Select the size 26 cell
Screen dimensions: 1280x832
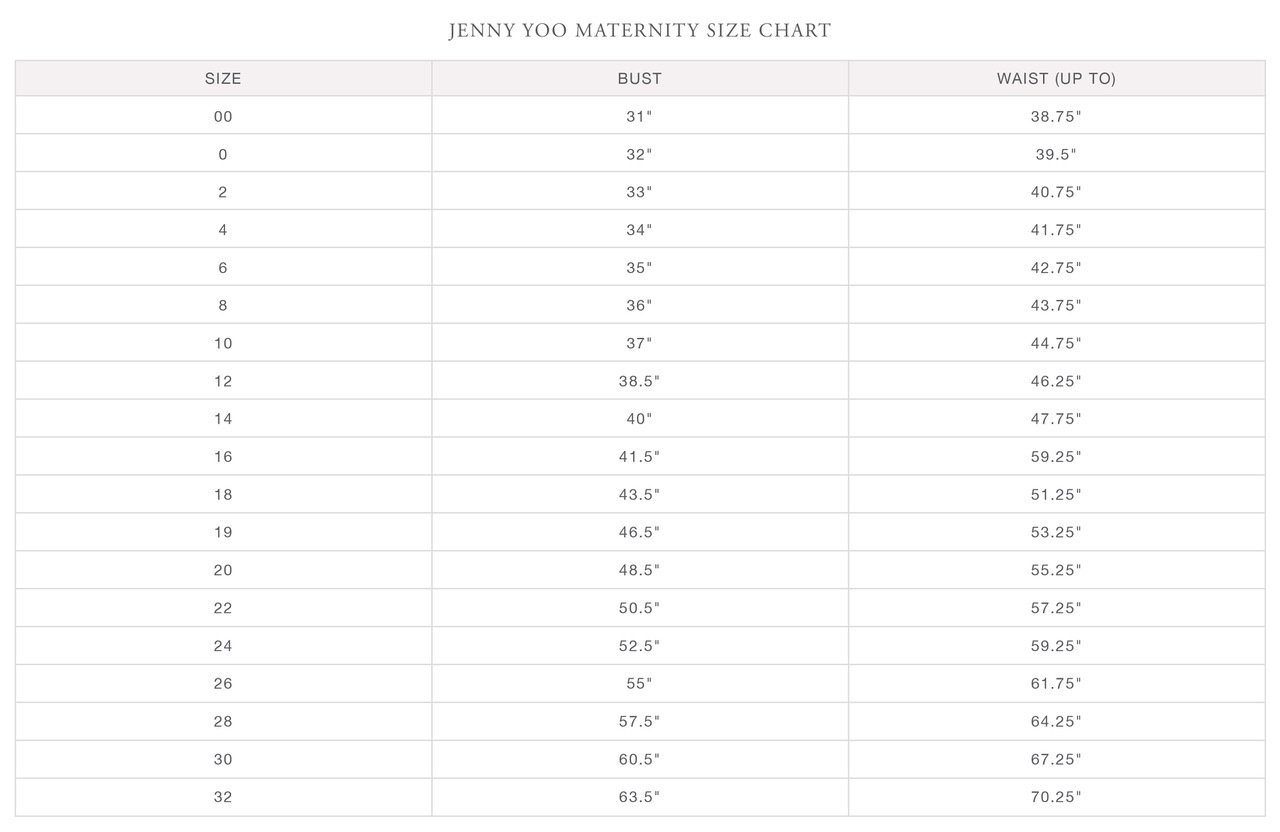tap(223, 684)
